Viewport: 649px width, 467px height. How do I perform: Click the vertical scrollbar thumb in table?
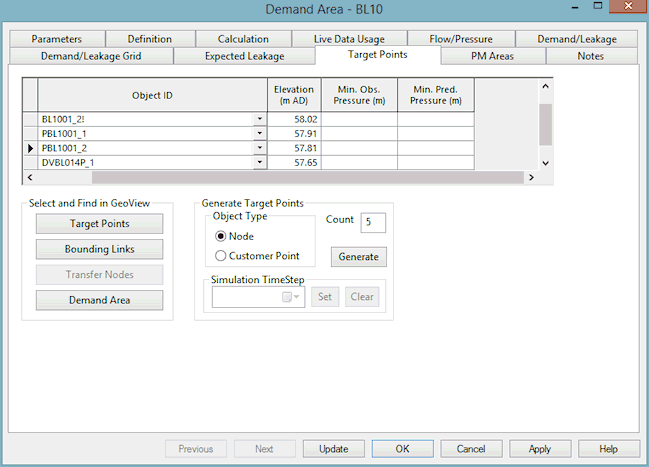pos(546,125)
